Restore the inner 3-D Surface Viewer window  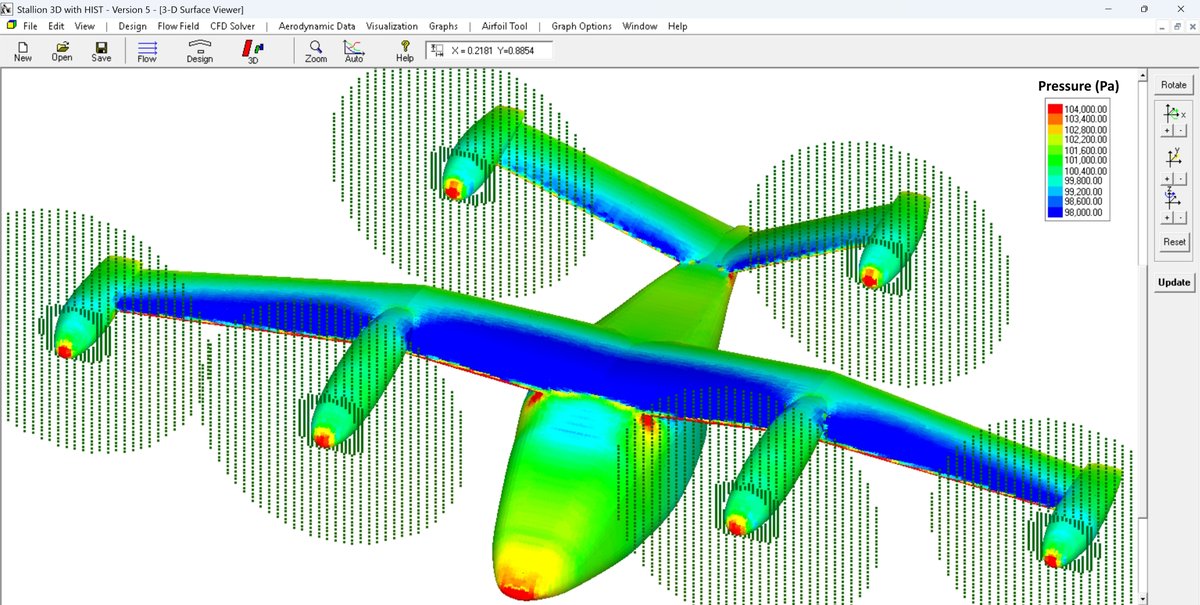pyautogui.click(x=1176, y=26)
